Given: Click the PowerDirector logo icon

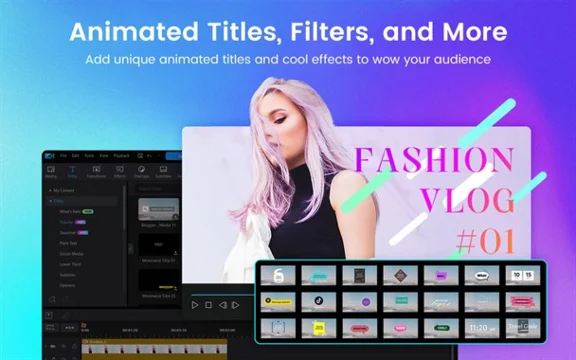Looking at the screenshot, I should (50, 156).
